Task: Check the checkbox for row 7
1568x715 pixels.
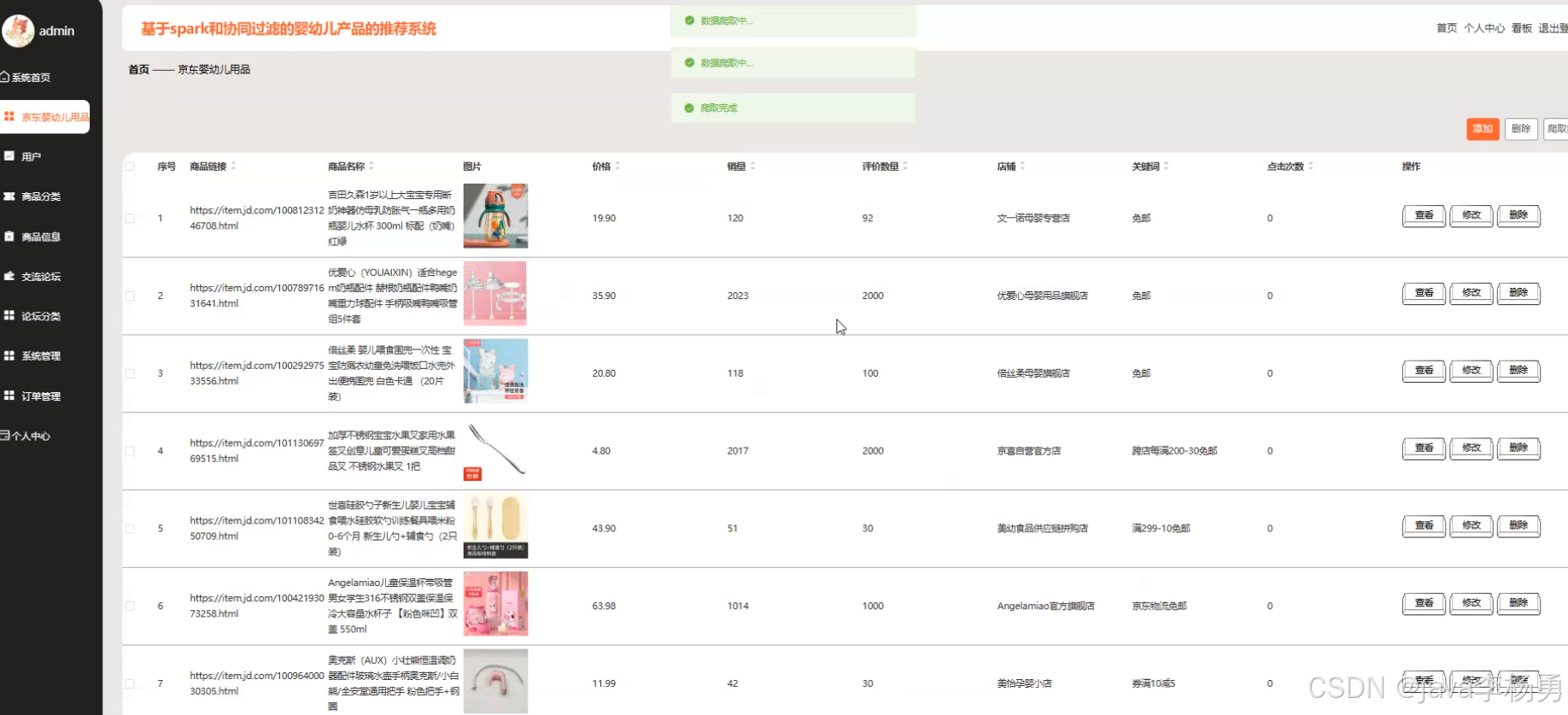Action: pos(130,683)
